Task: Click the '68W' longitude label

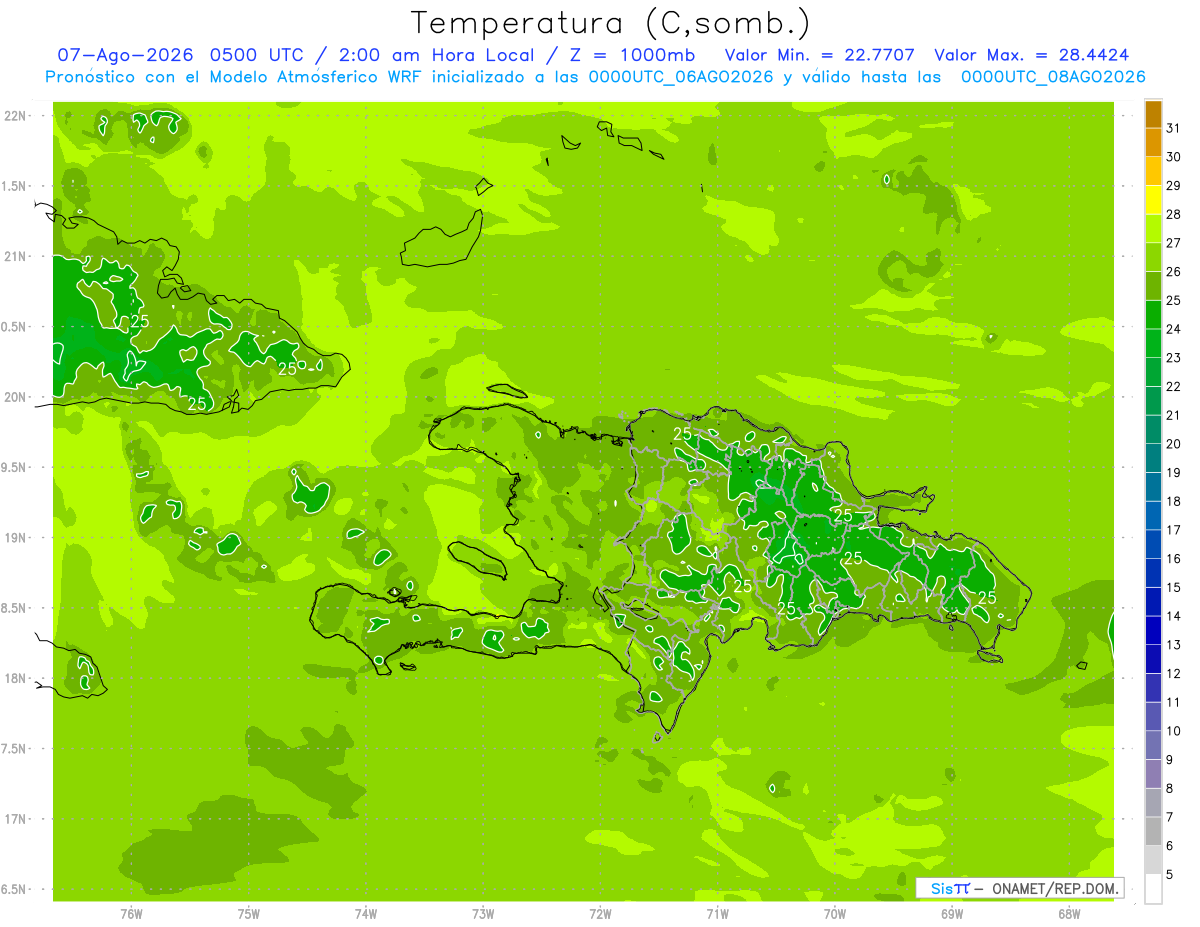Action: [x=1069, y=914]
